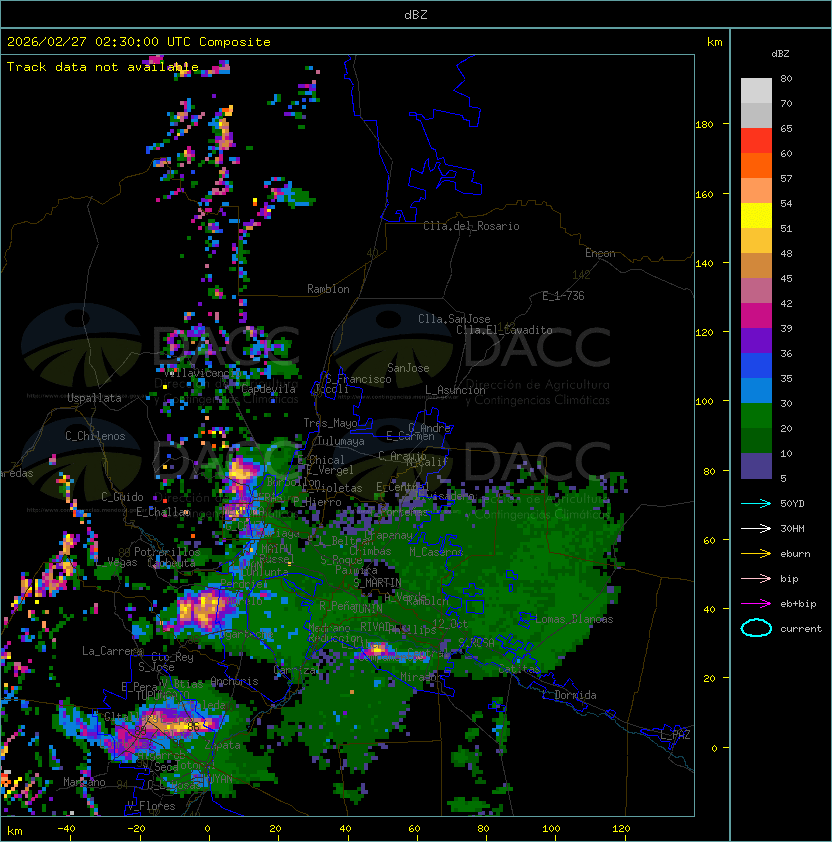Select the light grey 70-80 dBZ swatch
The image size is (832, 842).
click(756, 91)
